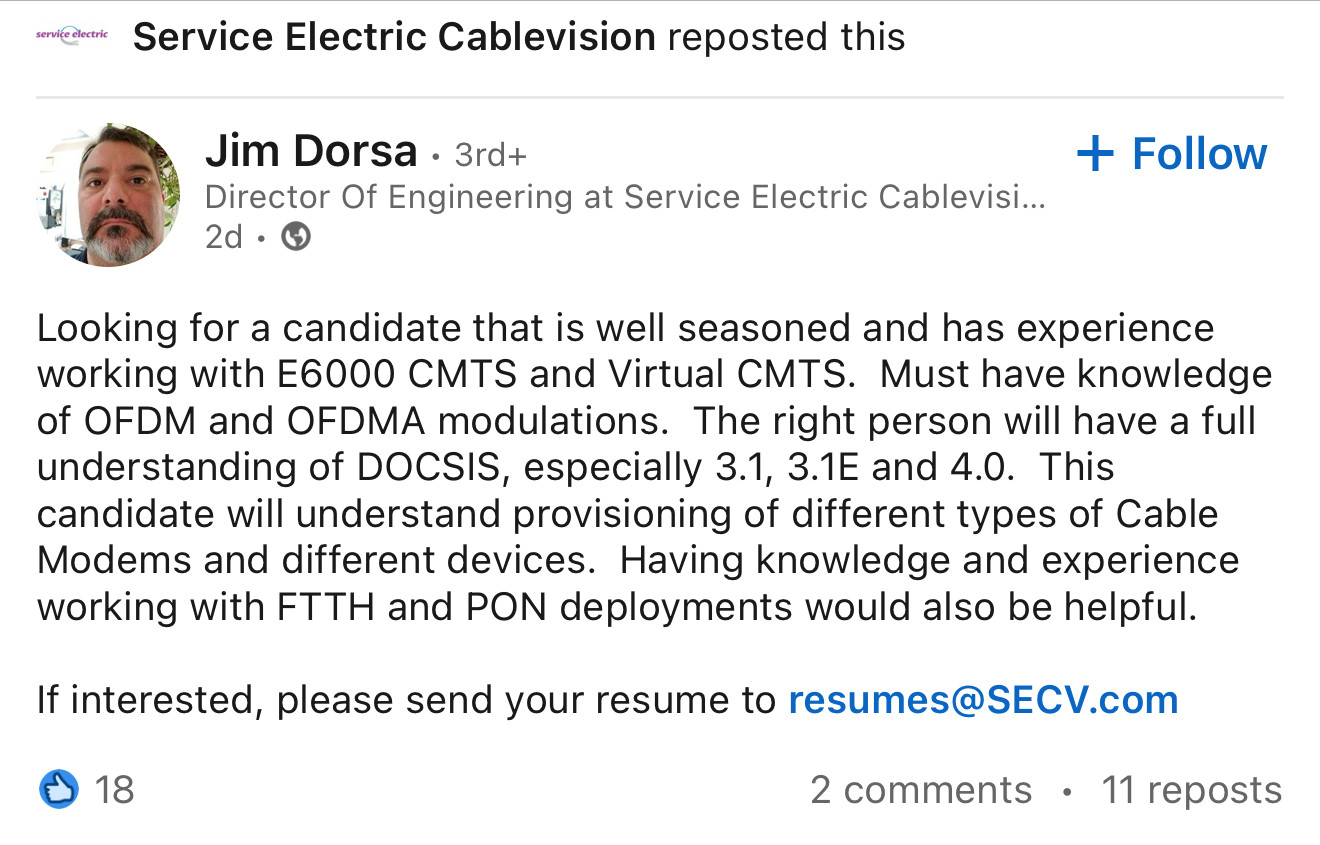This screenshot has height=845, width=1320.
Task: Open the Service Electric company logo
Action: pyautogui.click(x=71, y=37)
